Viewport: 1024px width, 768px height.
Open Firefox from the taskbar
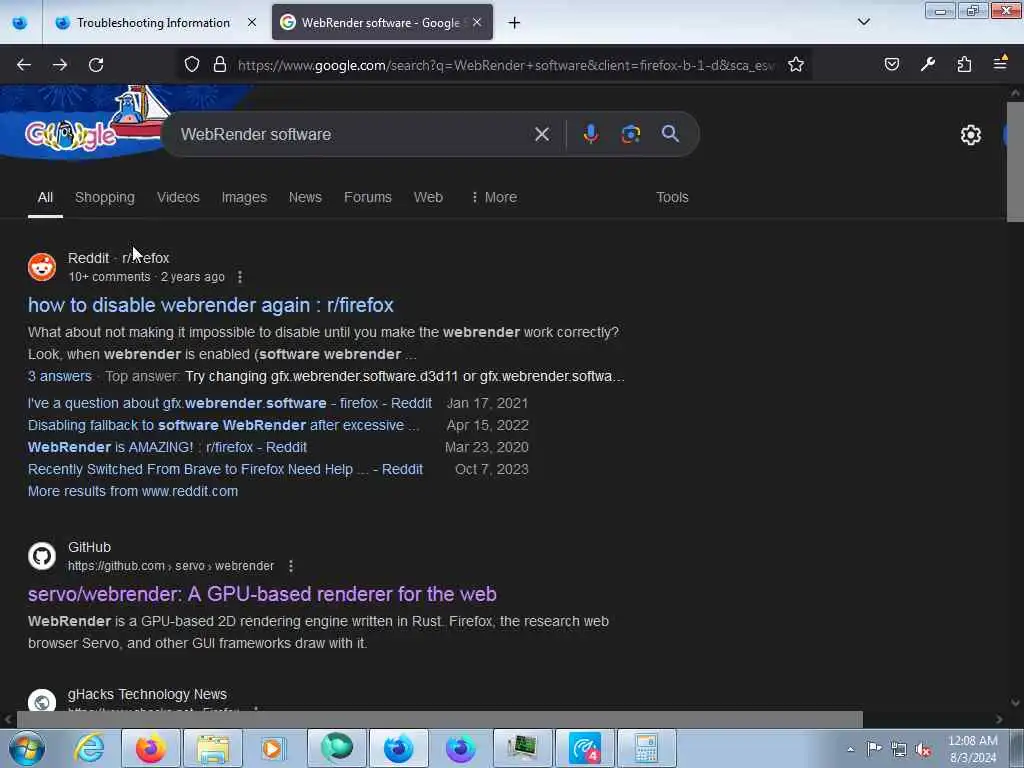pos(150,748)
